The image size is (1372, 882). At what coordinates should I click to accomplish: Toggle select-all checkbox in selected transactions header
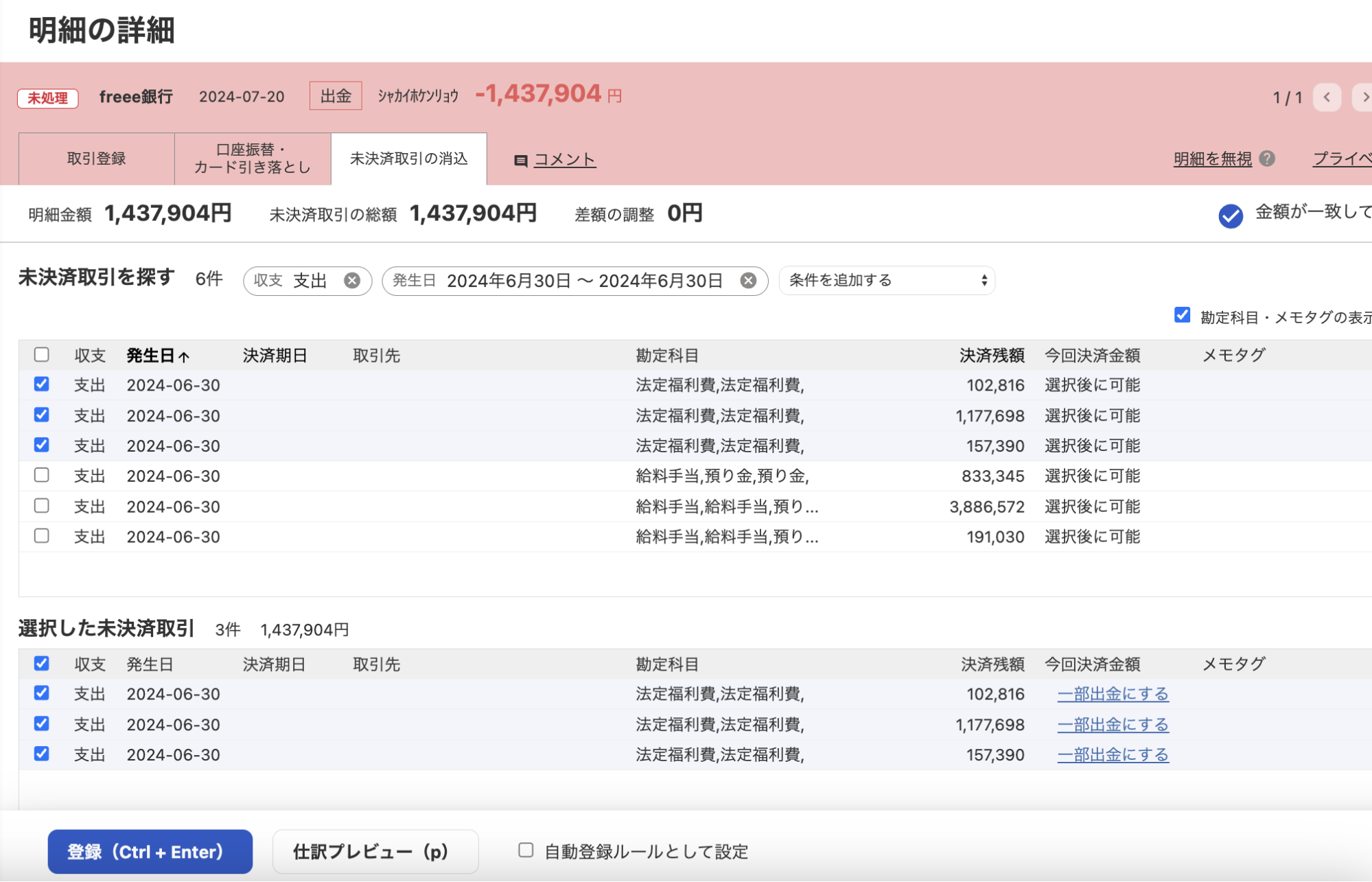[x=42, y=664]
